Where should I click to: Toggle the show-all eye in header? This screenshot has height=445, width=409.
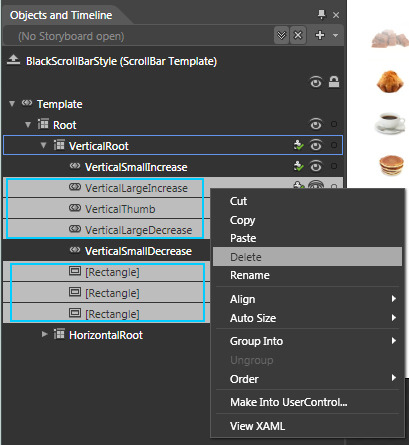[x=316, y=82]
